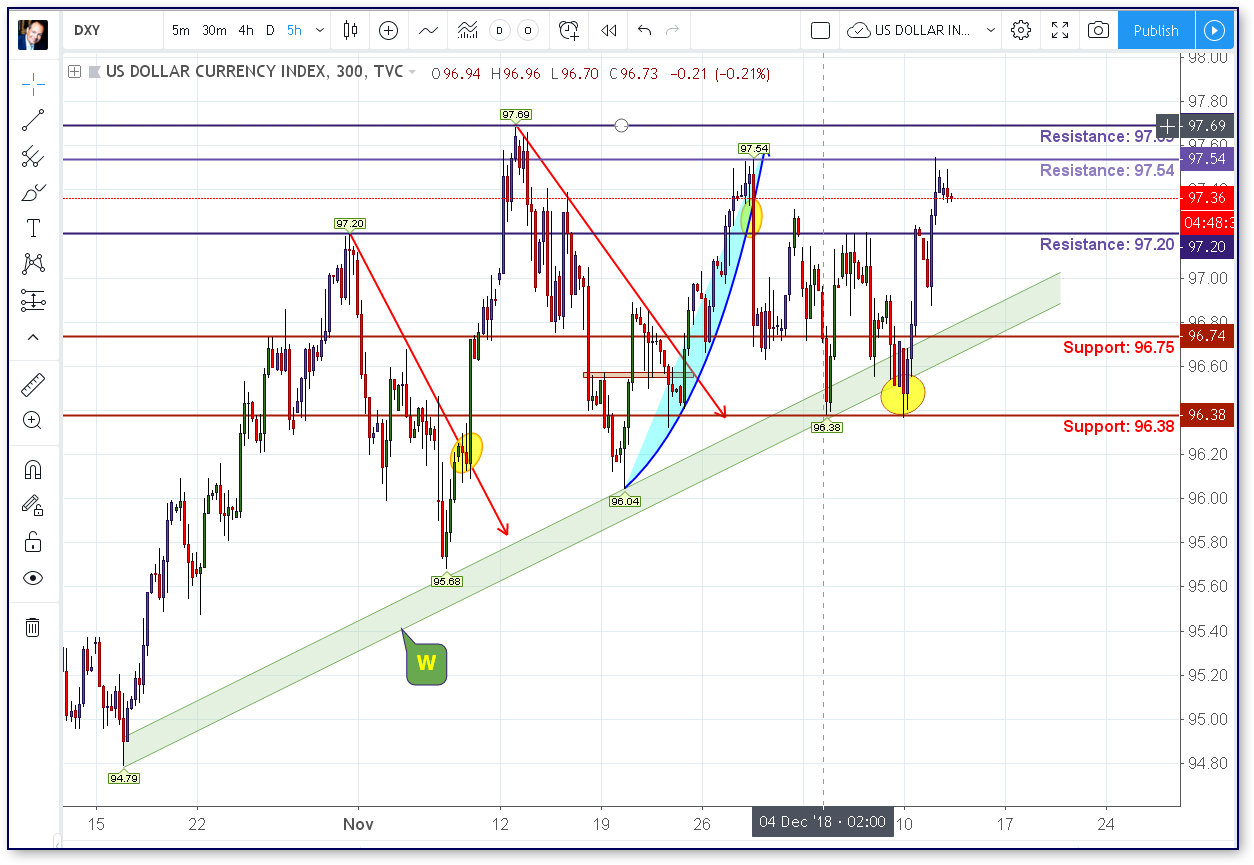Expand the chart legend plus box
The width and height of the screenshot is (1254, 865).
(74, 72)
